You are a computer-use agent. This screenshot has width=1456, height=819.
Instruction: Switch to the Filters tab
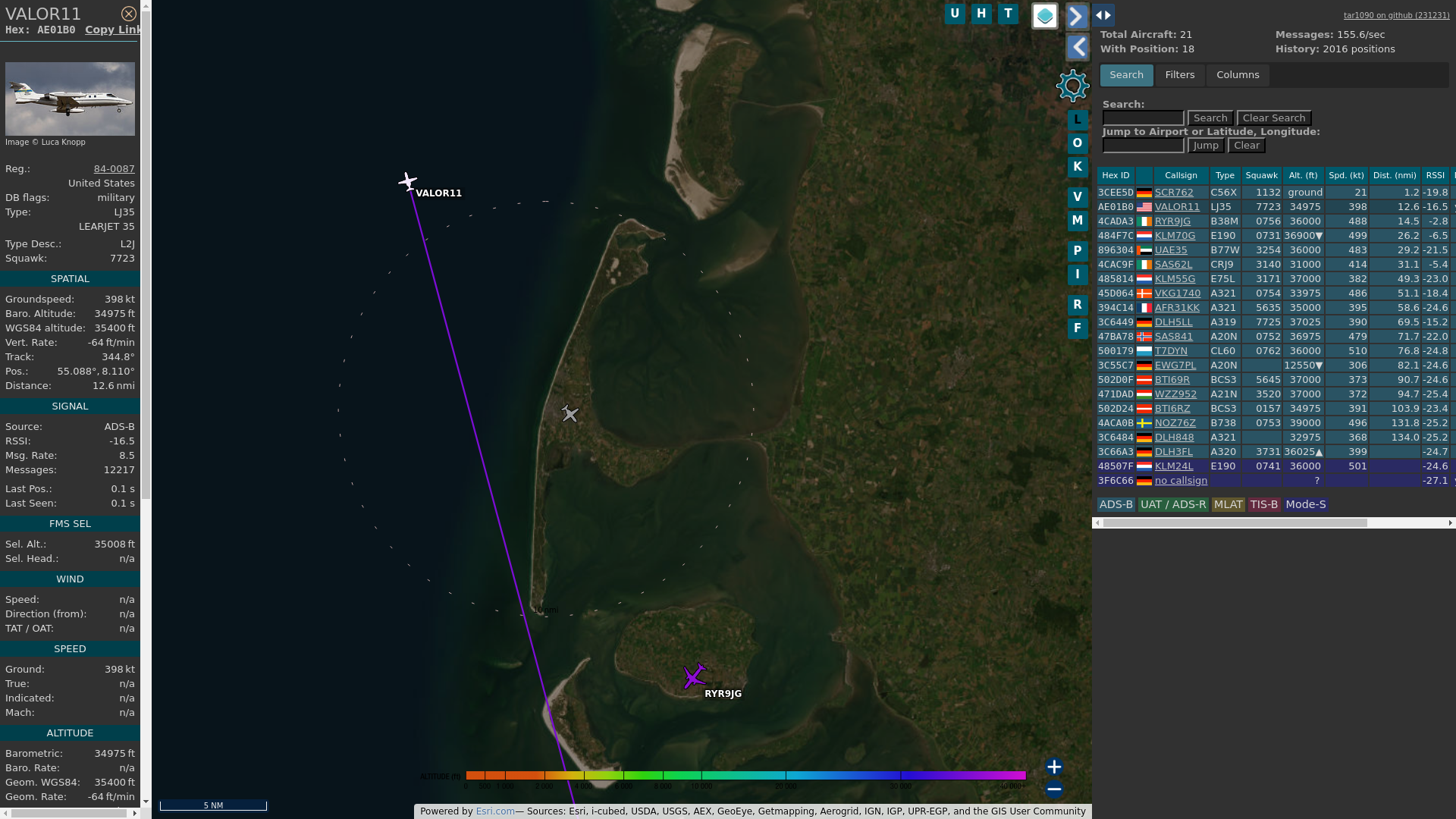point(1179,75)
